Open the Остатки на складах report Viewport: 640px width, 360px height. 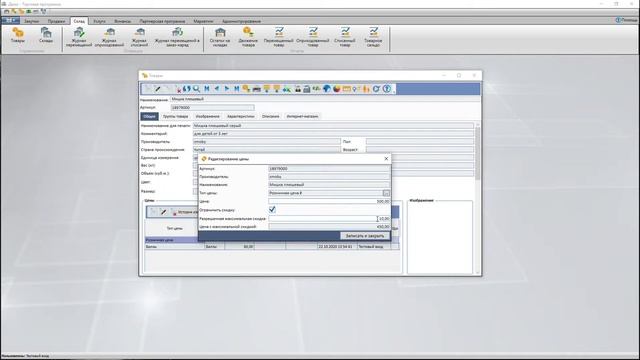[220, 37]
